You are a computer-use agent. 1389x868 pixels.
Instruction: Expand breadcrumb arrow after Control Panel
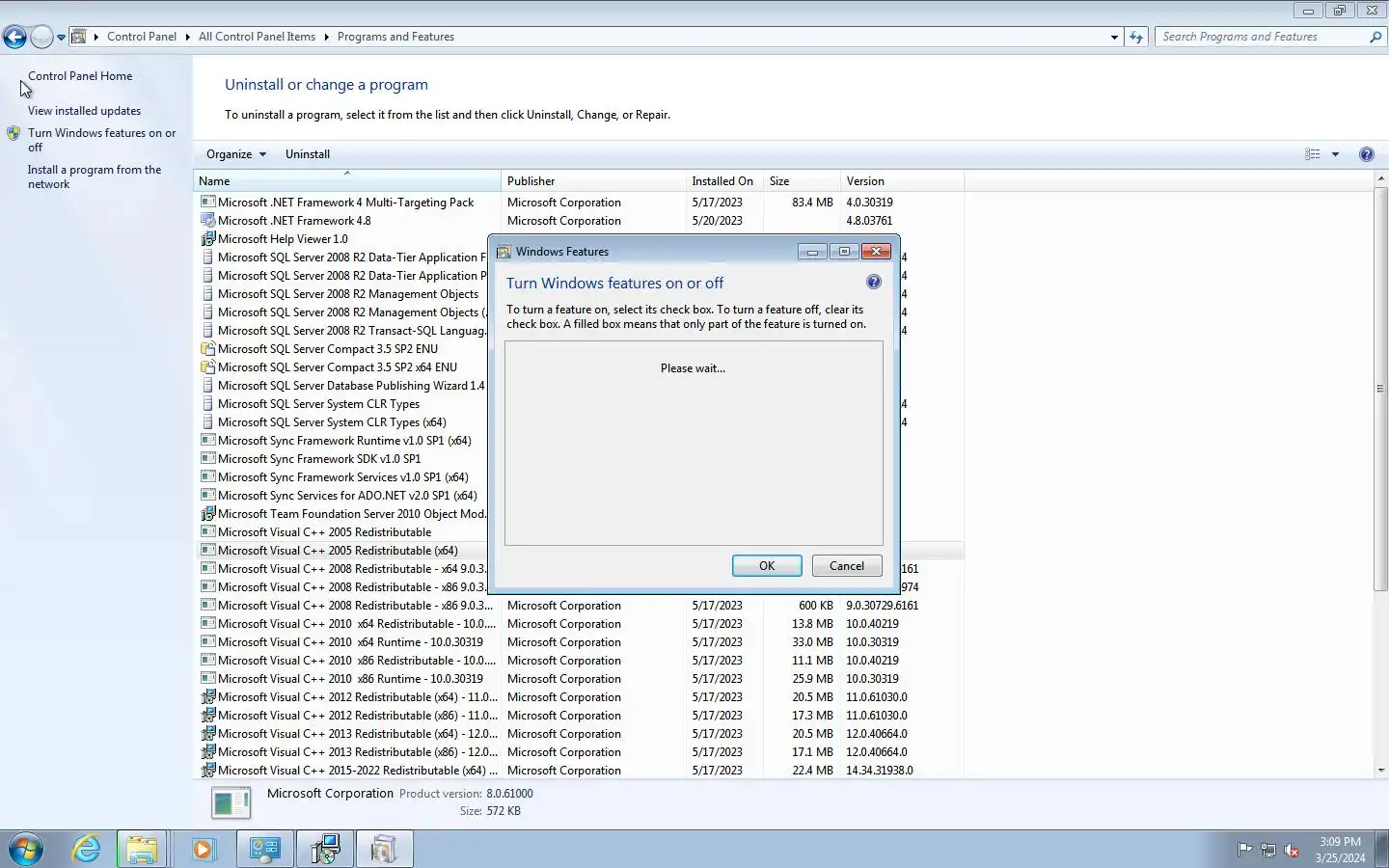click(x=188, y=37)
